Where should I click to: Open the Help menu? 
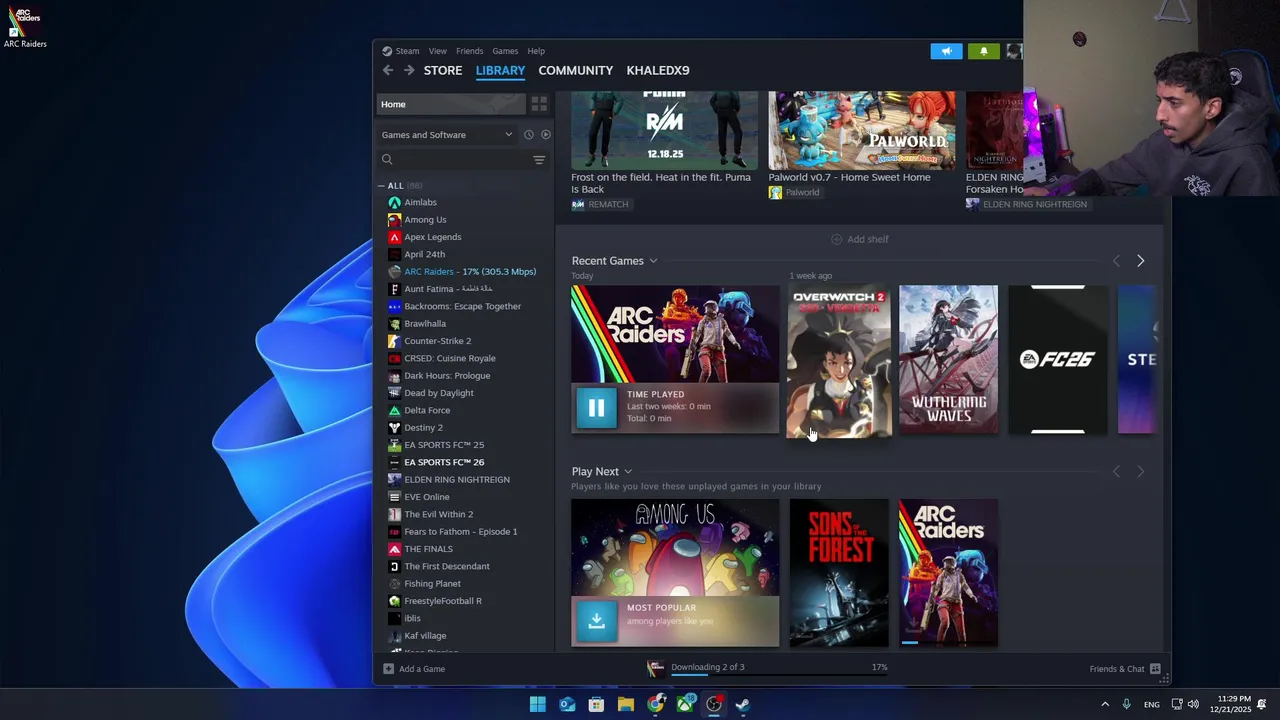point(536,51)
